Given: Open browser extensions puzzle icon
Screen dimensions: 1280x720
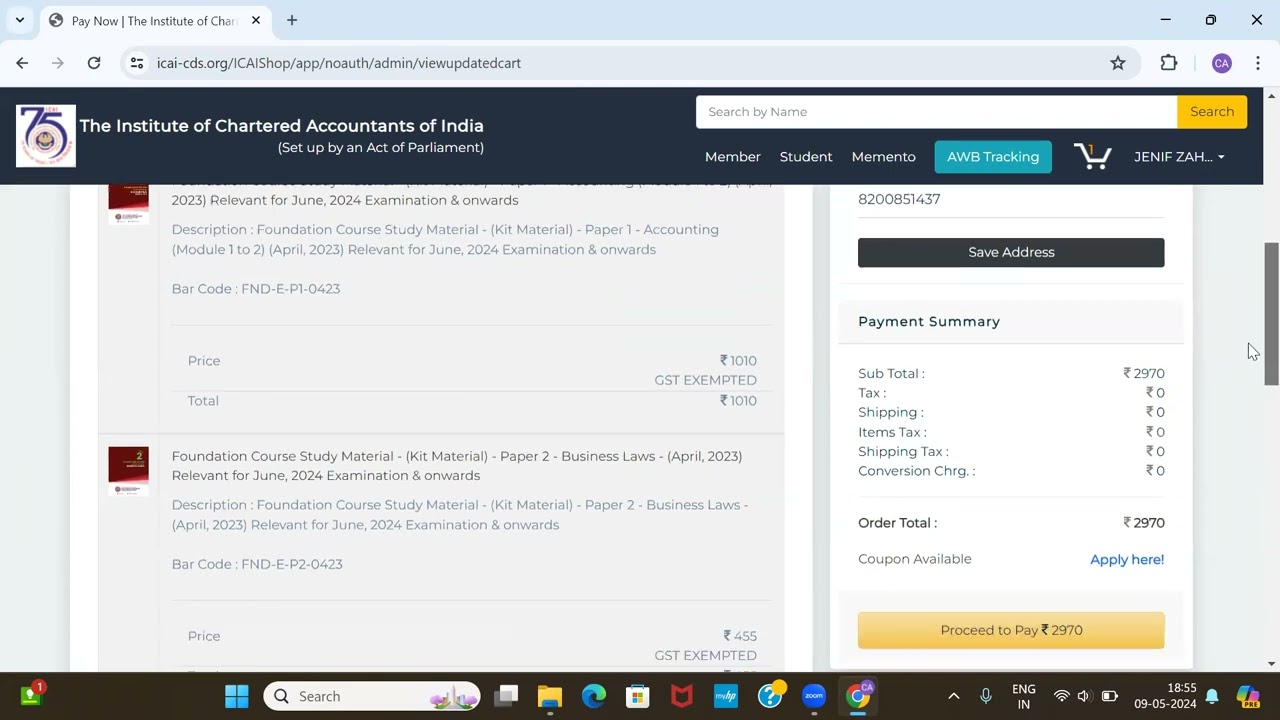Looking at the screenshot, I should pos(1169,63).
